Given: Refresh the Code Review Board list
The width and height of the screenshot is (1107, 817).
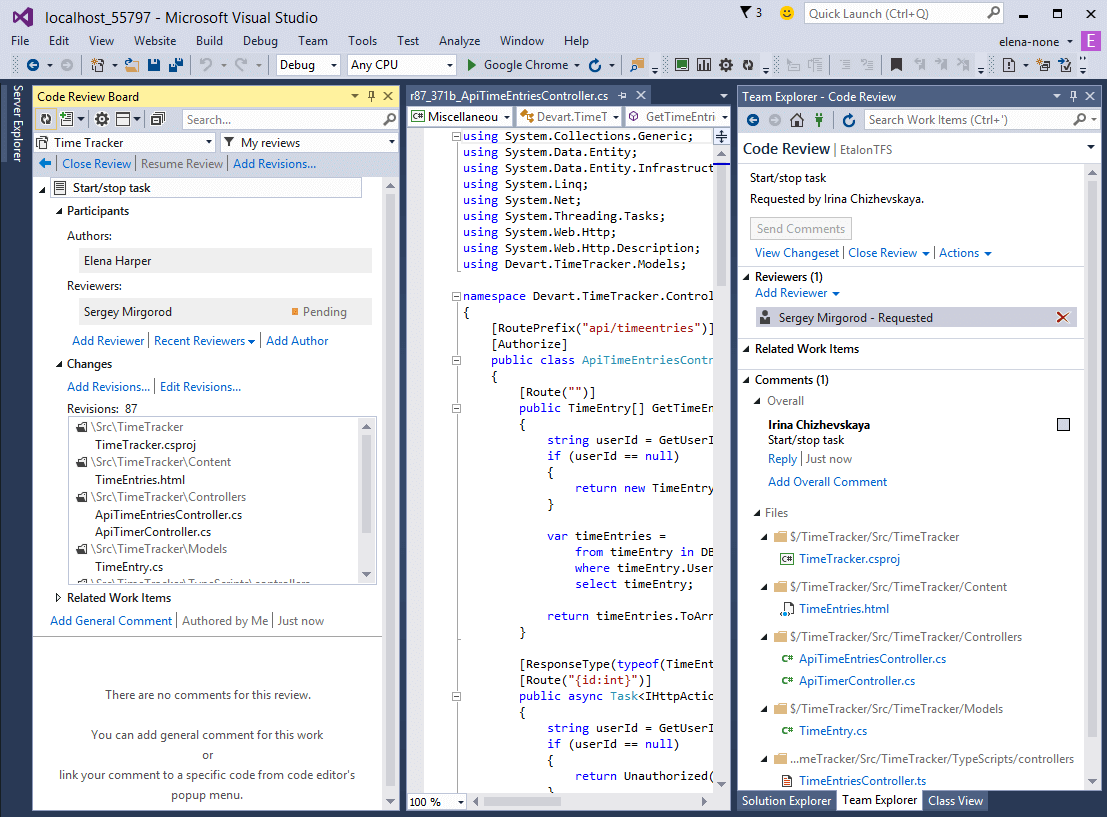Looking at the screenshot, I should click(47, 119).
